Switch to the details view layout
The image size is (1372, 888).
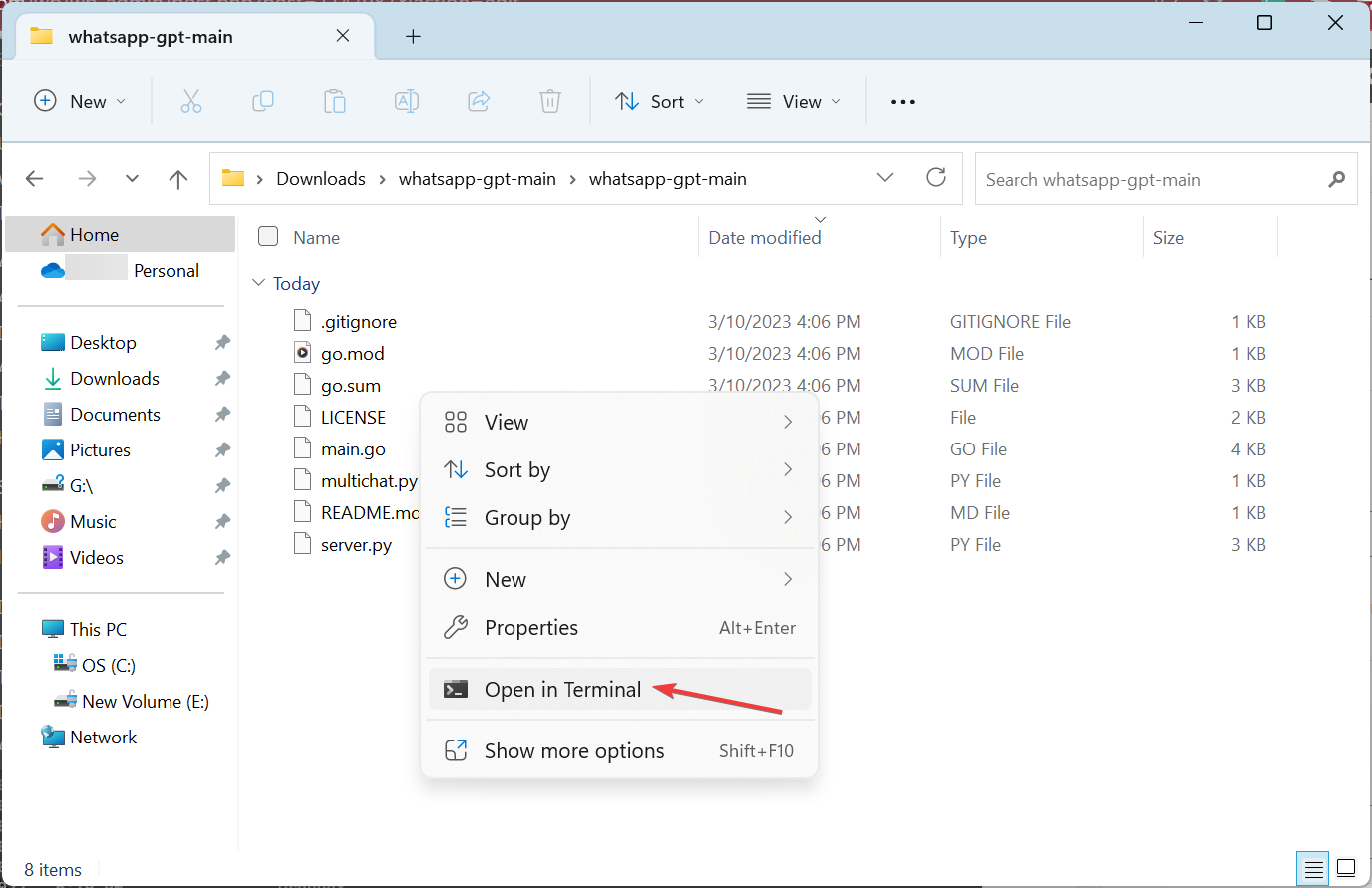[x=1313, y=868]
